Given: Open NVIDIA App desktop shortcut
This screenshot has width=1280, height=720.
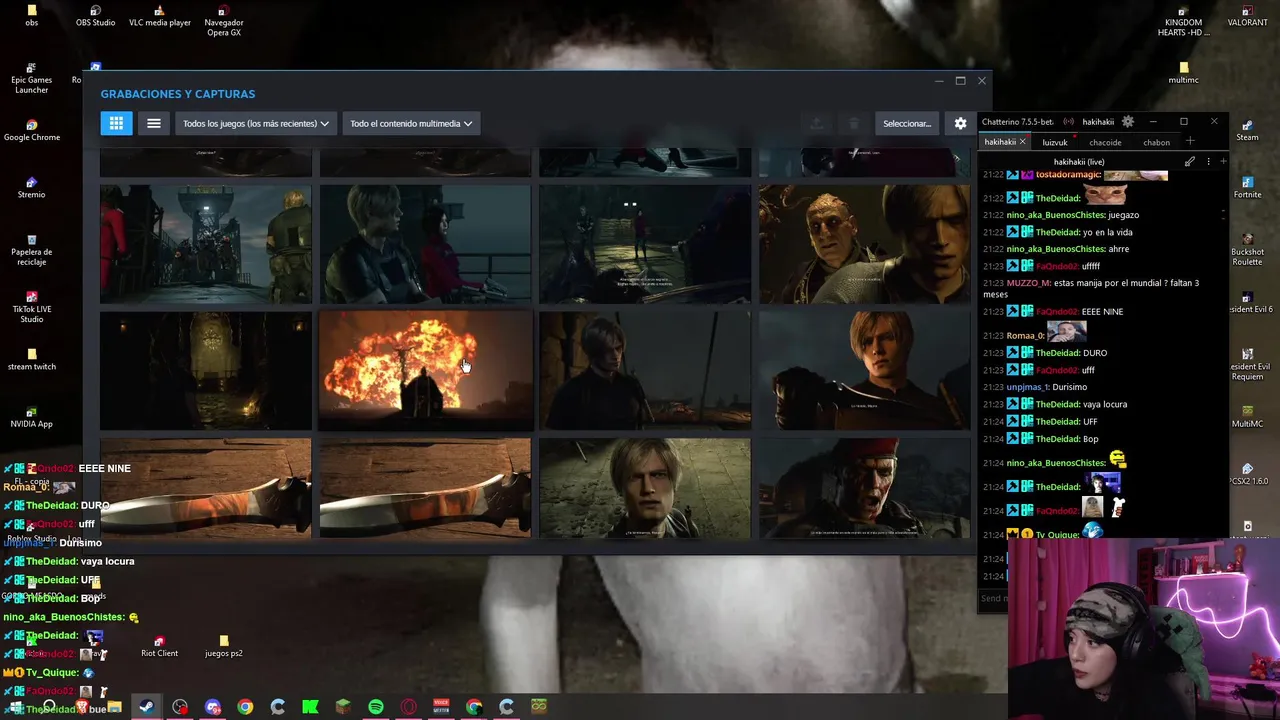Looking at the screenshot, I should [32, 417].
